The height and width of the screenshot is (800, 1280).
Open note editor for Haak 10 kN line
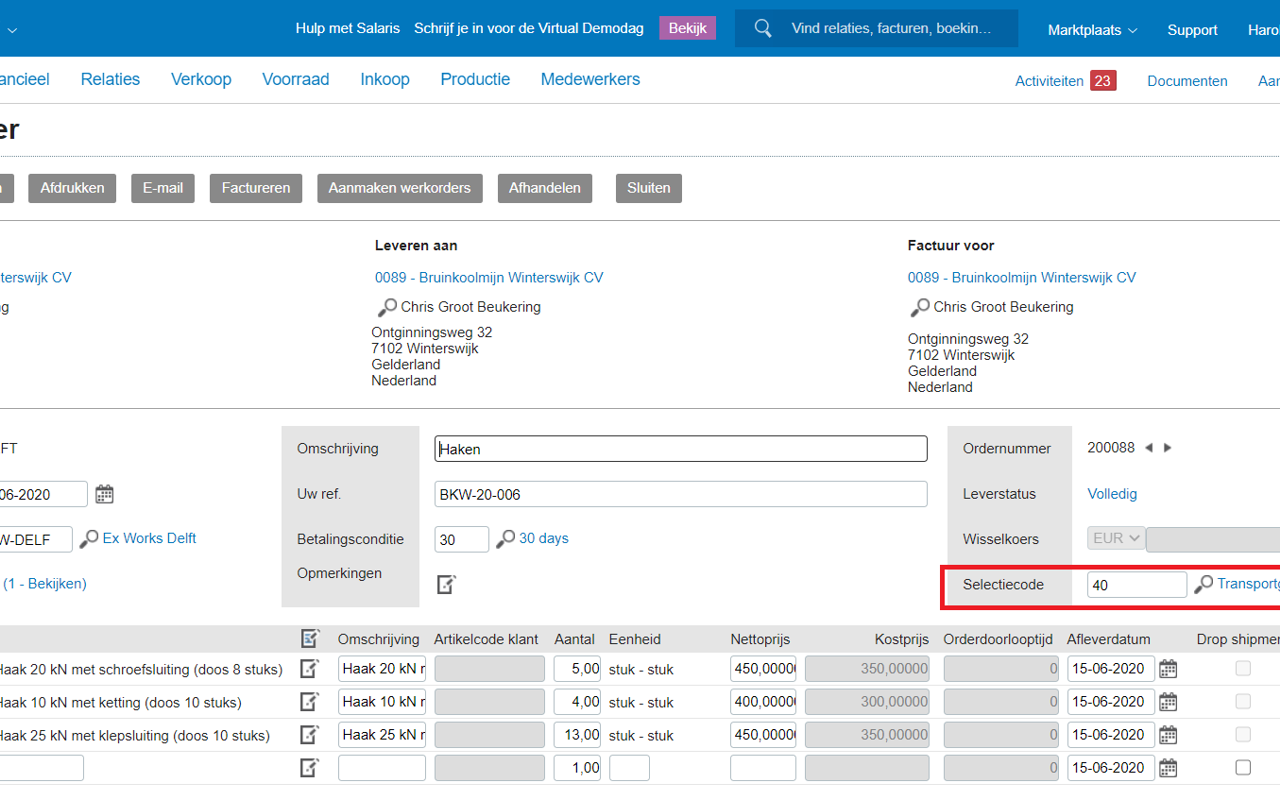click(x=310, y=701)
